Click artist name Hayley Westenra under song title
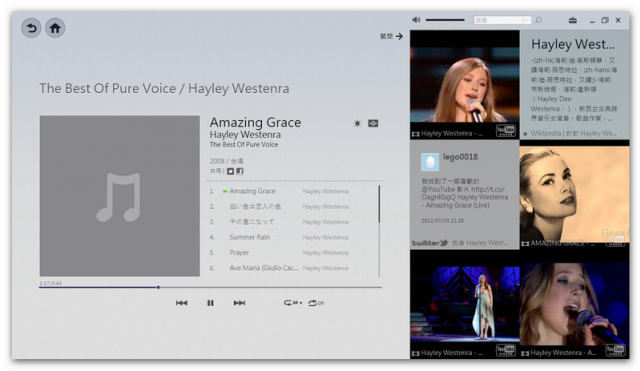640x371 pixels. [x=245, y=135]
